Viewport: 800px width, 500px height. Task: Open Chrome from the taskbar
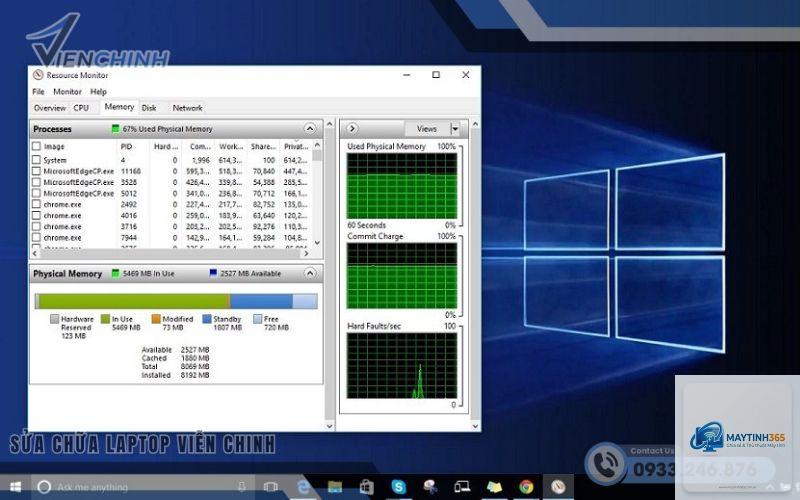[x=526, y=487]
